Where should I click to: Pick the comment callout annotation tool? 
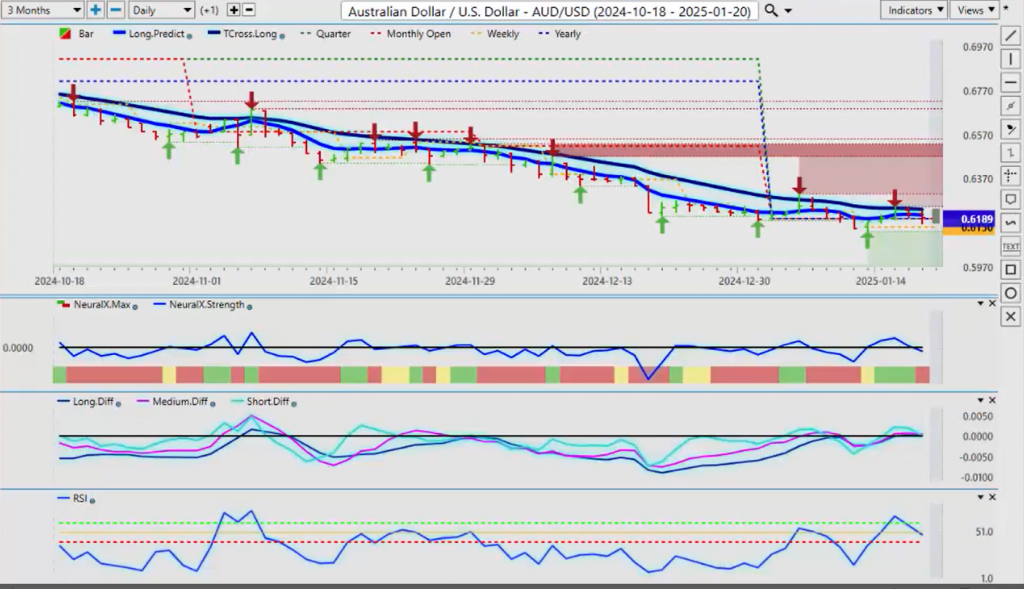tap(1010, 199)
